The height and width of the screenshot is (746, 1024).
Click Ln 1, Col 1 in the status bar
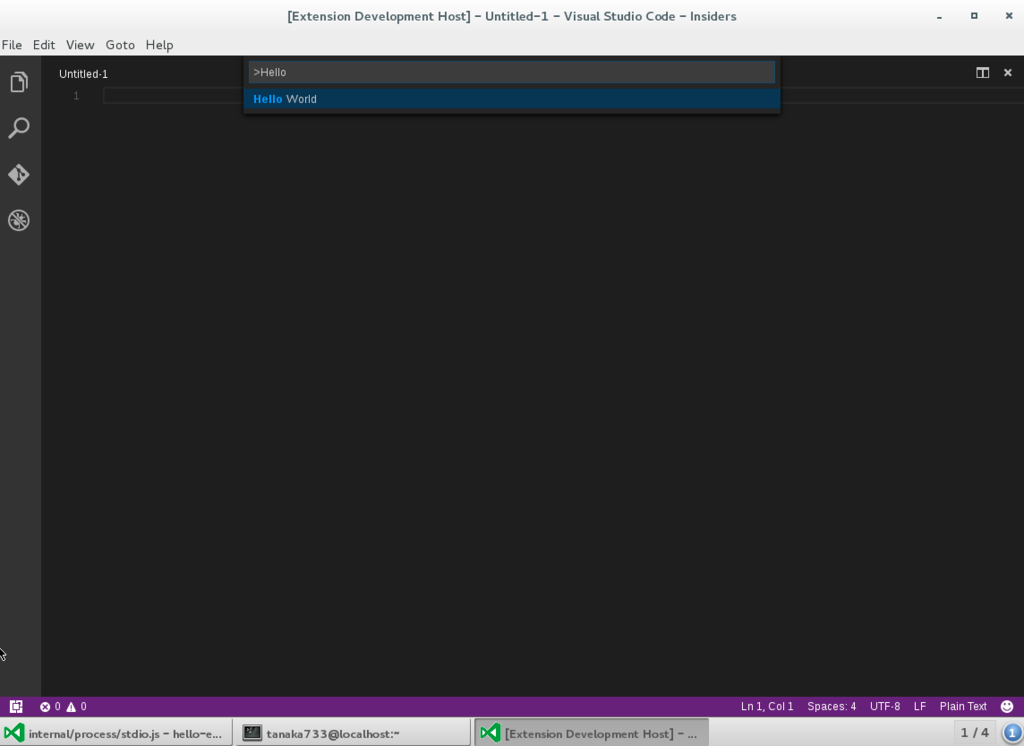pos(767,706)
